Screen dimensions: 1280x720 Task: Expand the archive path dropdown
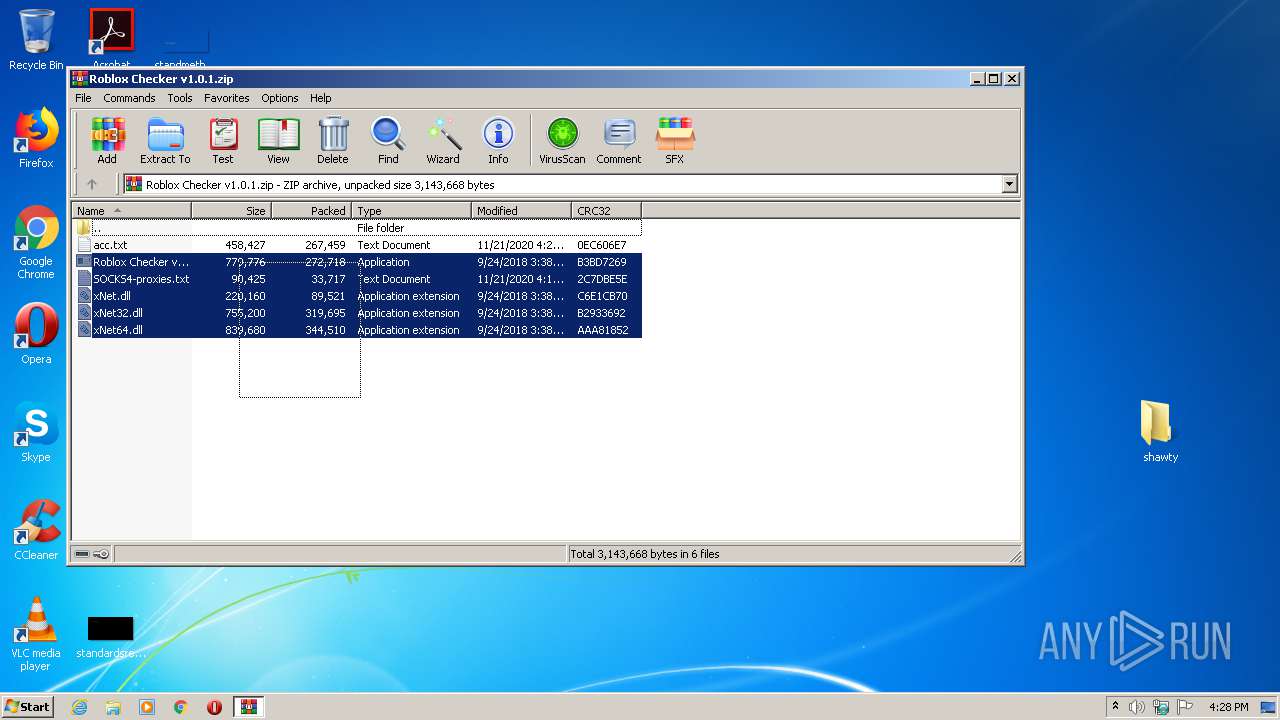[1009, 184]
